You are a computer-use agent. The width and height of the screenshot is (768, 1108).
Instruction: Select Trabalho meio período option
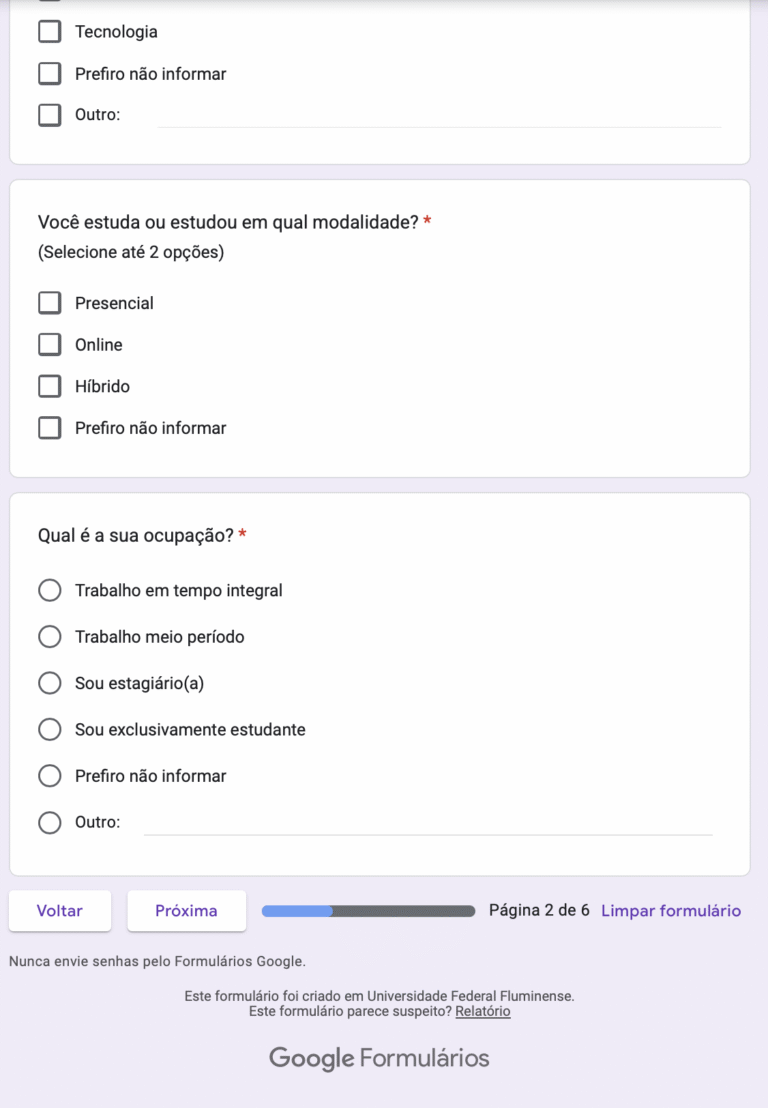[50, 637]
